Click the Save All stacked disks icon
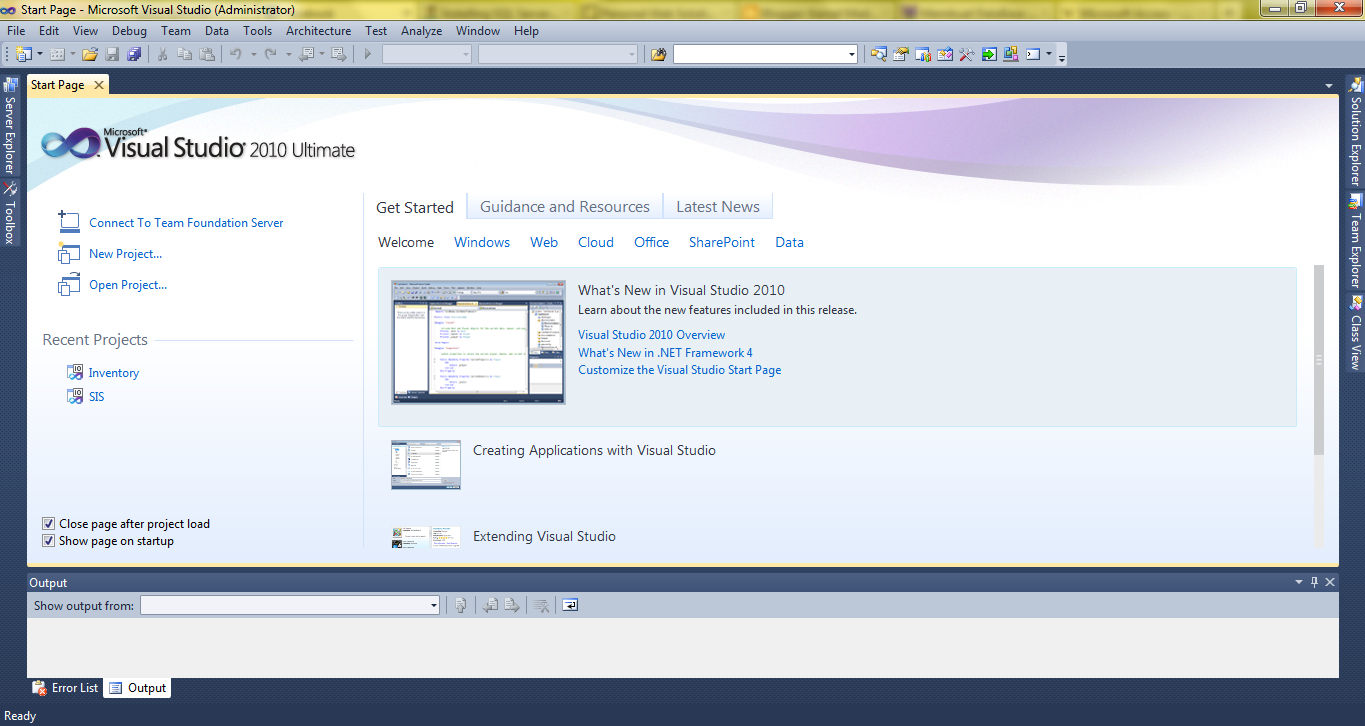 [x=134, y=54]
